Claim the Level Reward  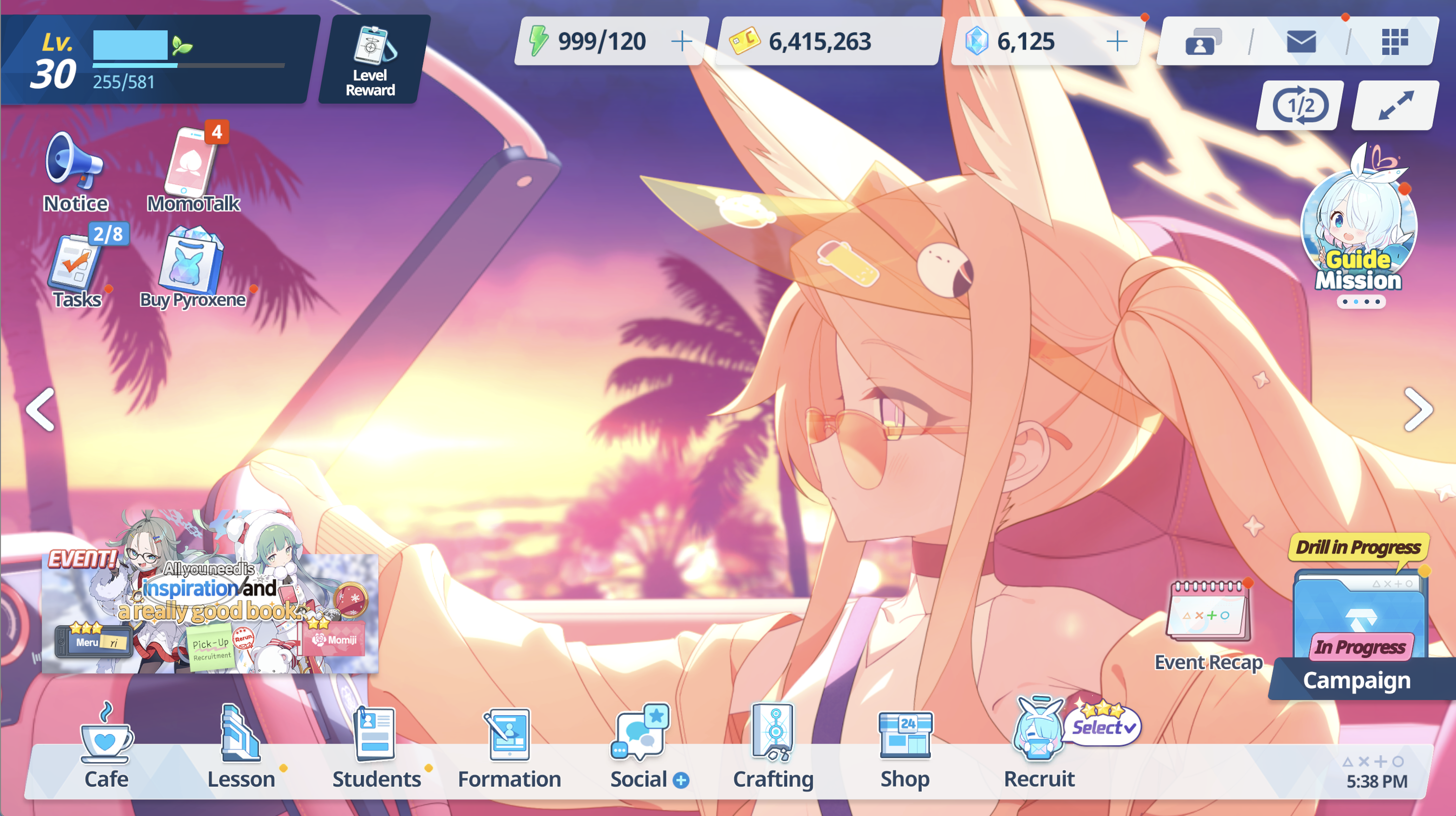coord(371,60)
